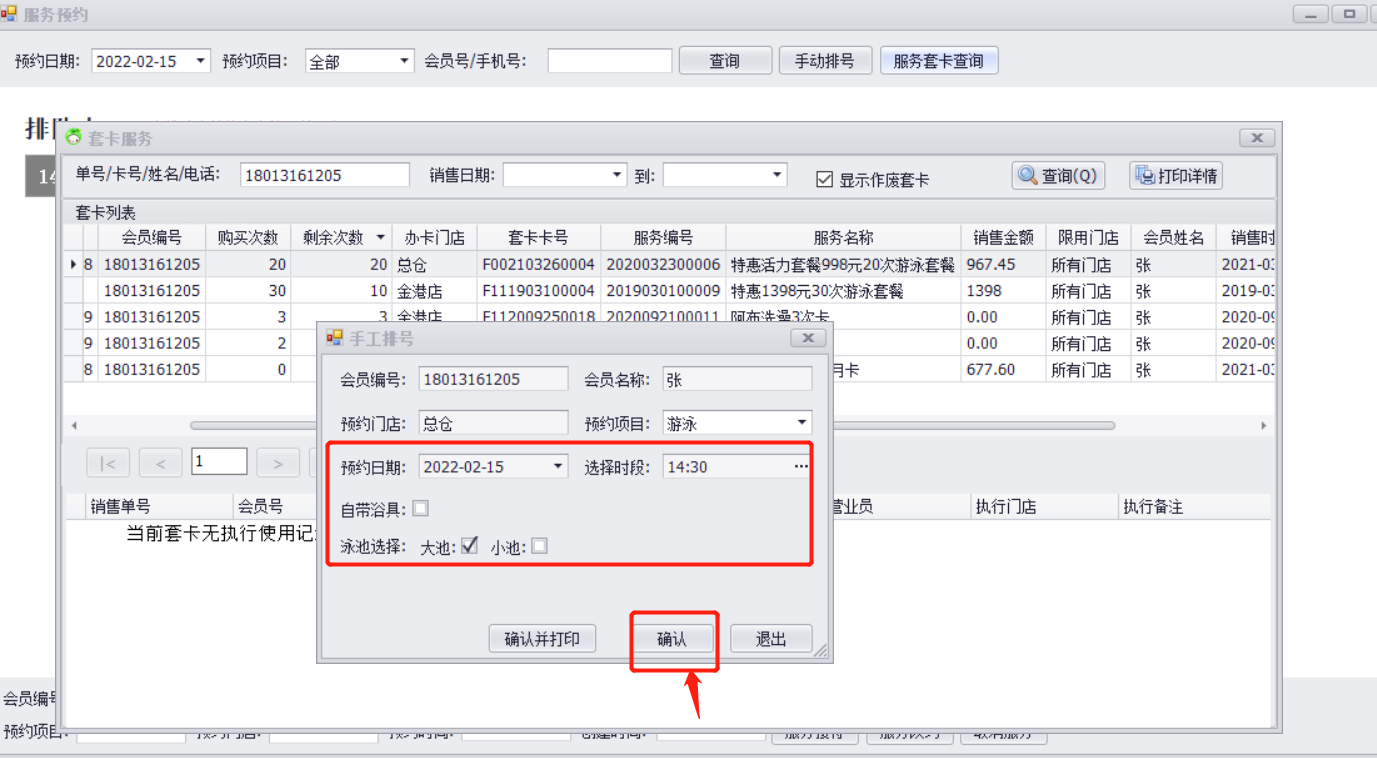Click the 预约门店 field showing 总仓
Screen dimensions: 1377x758
click(x=494, y=423)
